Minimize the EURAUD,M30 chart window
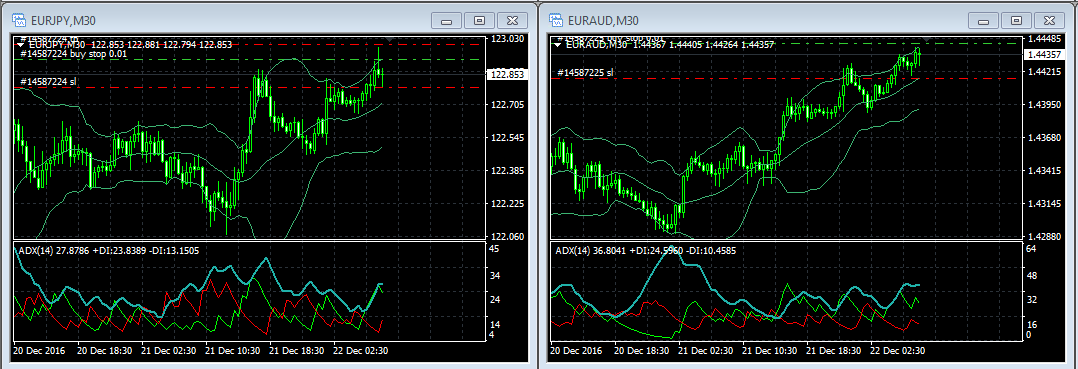This screenshot has height=369, width=1078. (x=982, y=21)
